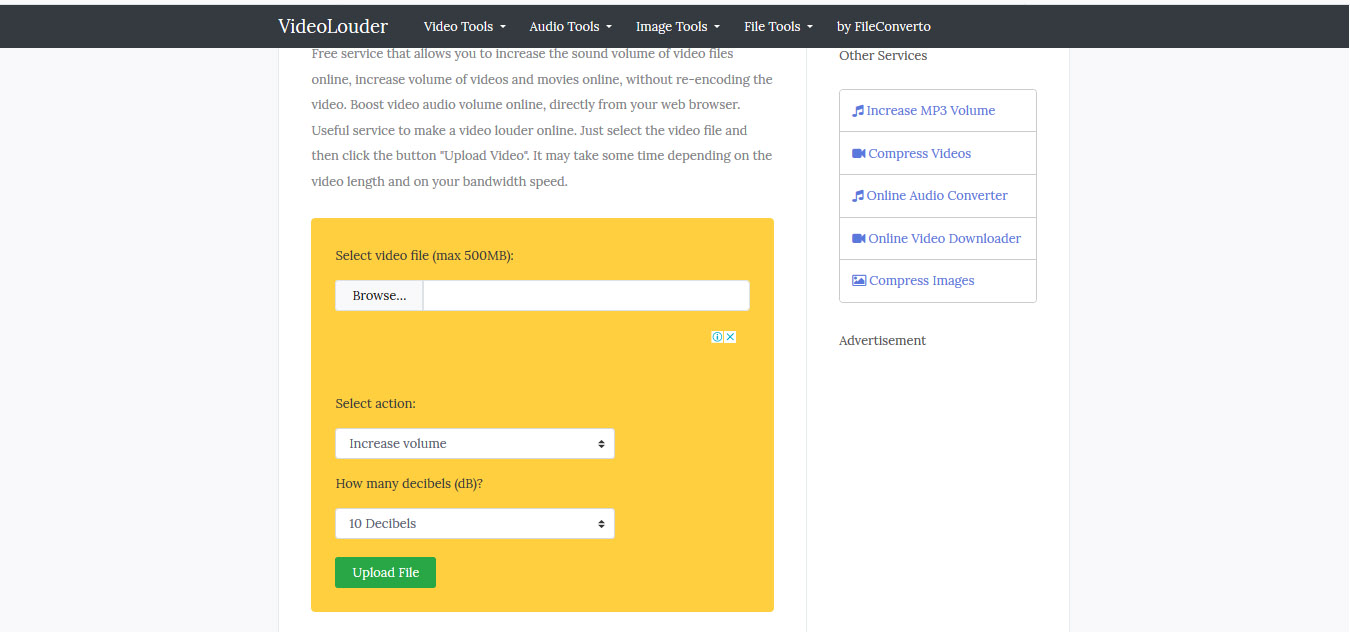Viewport: 1350px width, 632px height.
Task: Click 'Select video file (max 500MB):' label
Action: pyautogui.click(x=424, y=256)
